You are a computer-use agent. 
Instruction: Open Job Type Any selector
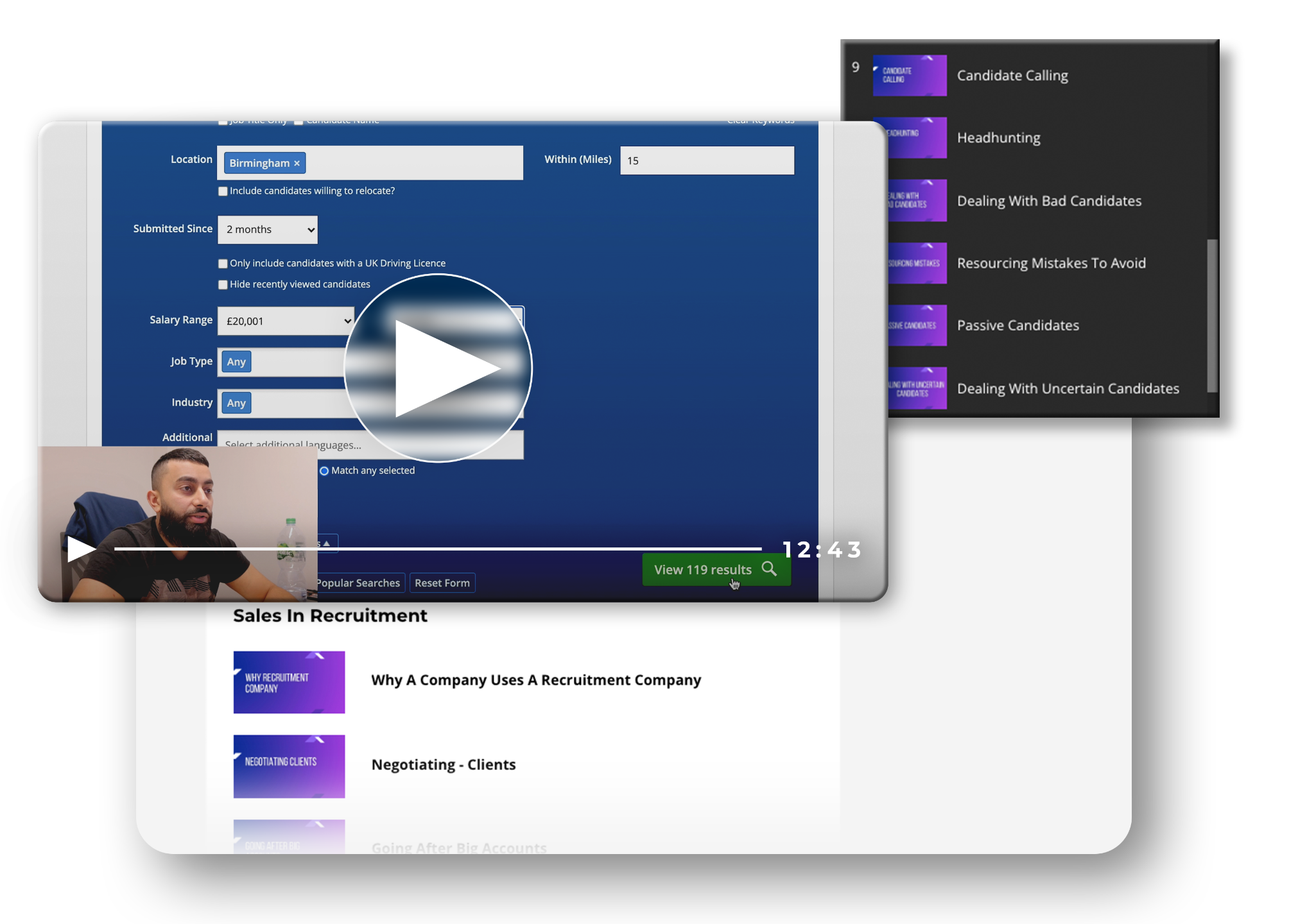click(x=236, y=362)
